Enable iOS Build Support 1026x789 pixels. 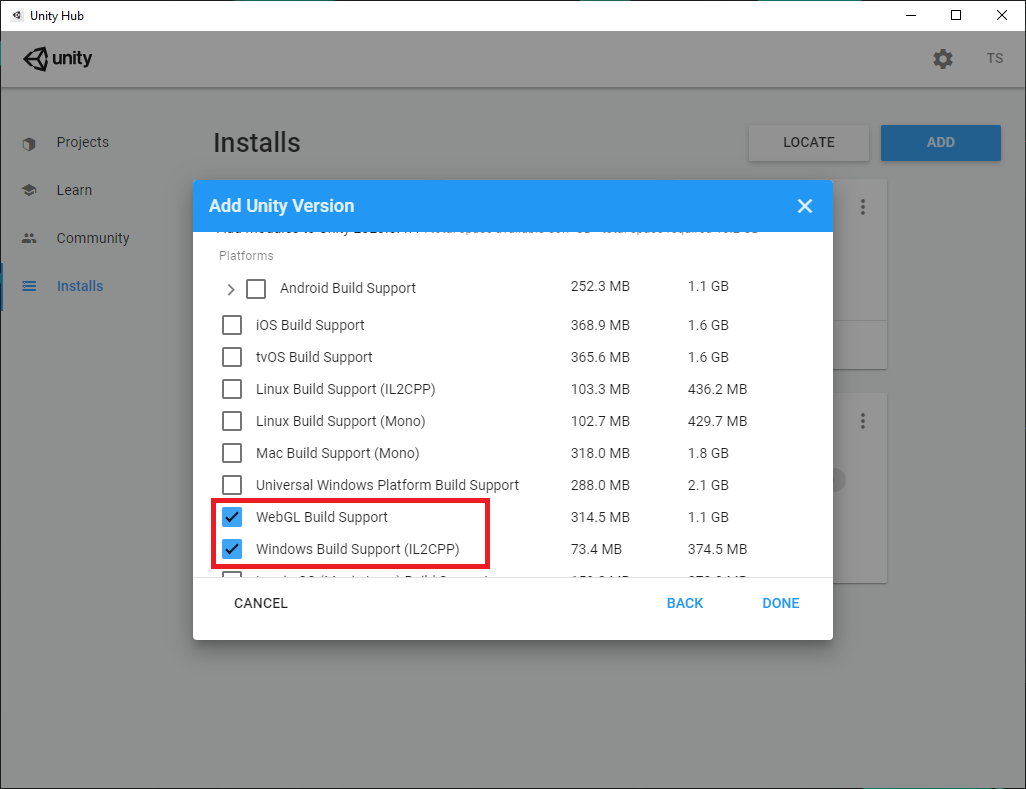pyautogui.click(x=232, y=324)
